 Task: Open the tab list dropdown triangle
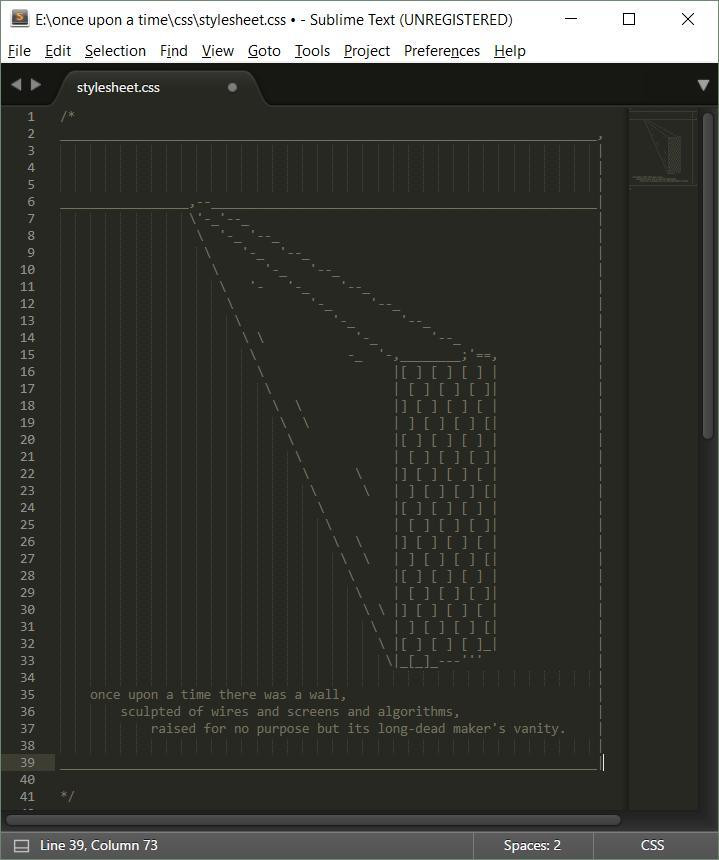[x=703, y=85]
